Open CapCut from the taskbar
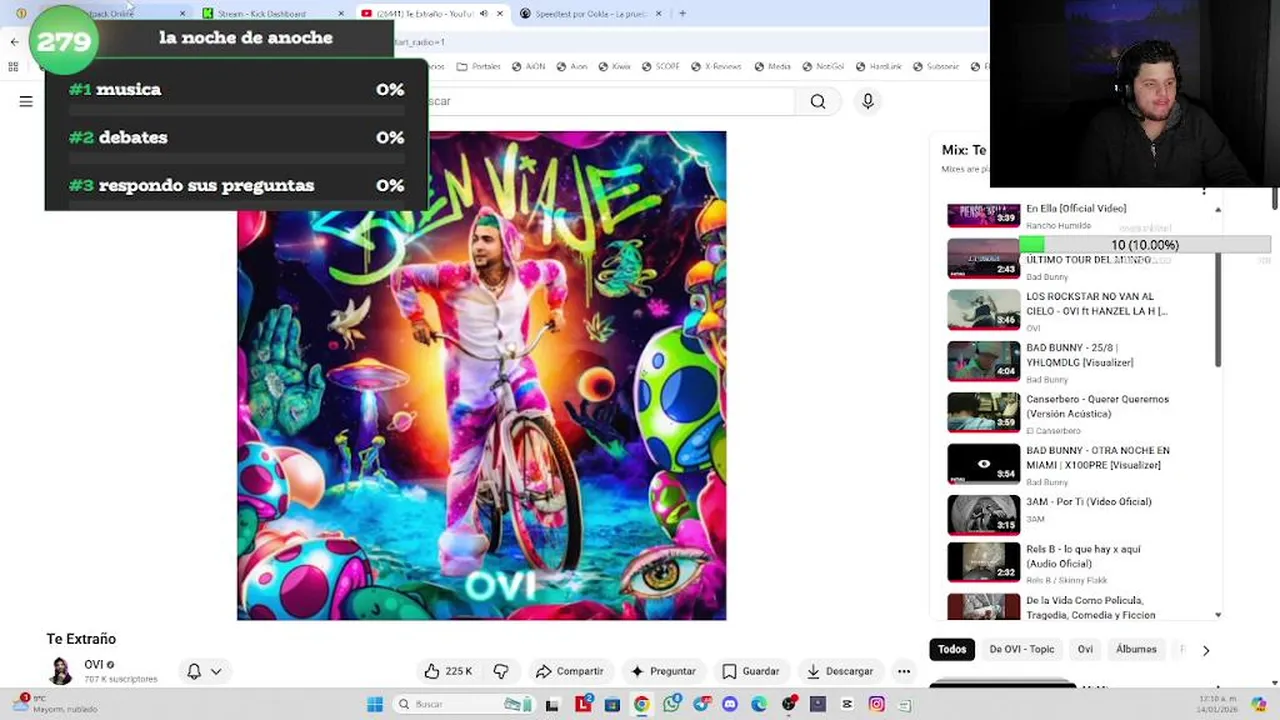 (847, 704)
